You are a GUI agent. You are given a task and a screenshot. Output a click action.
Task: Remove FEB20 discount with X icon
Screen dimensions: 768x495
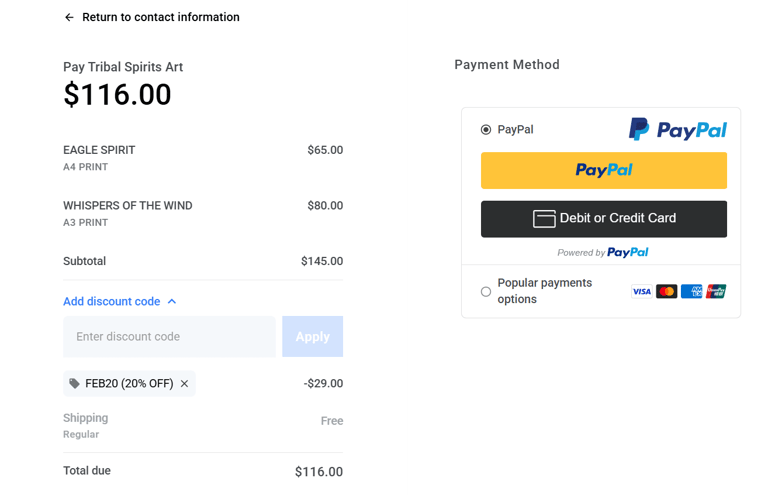[x=184, y=383]
